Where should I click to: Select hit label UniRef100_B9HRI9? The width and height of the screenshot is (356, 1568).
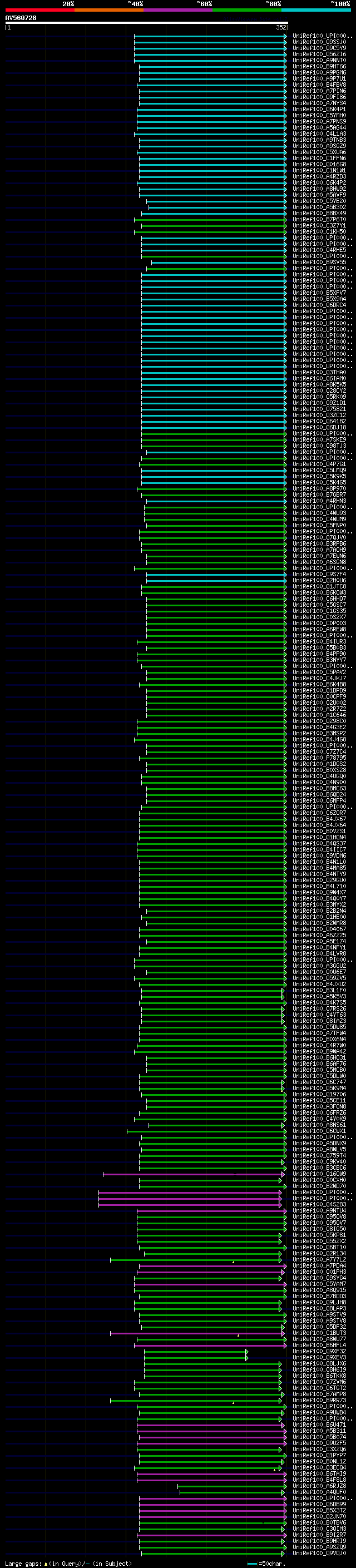pos(319,1541)
